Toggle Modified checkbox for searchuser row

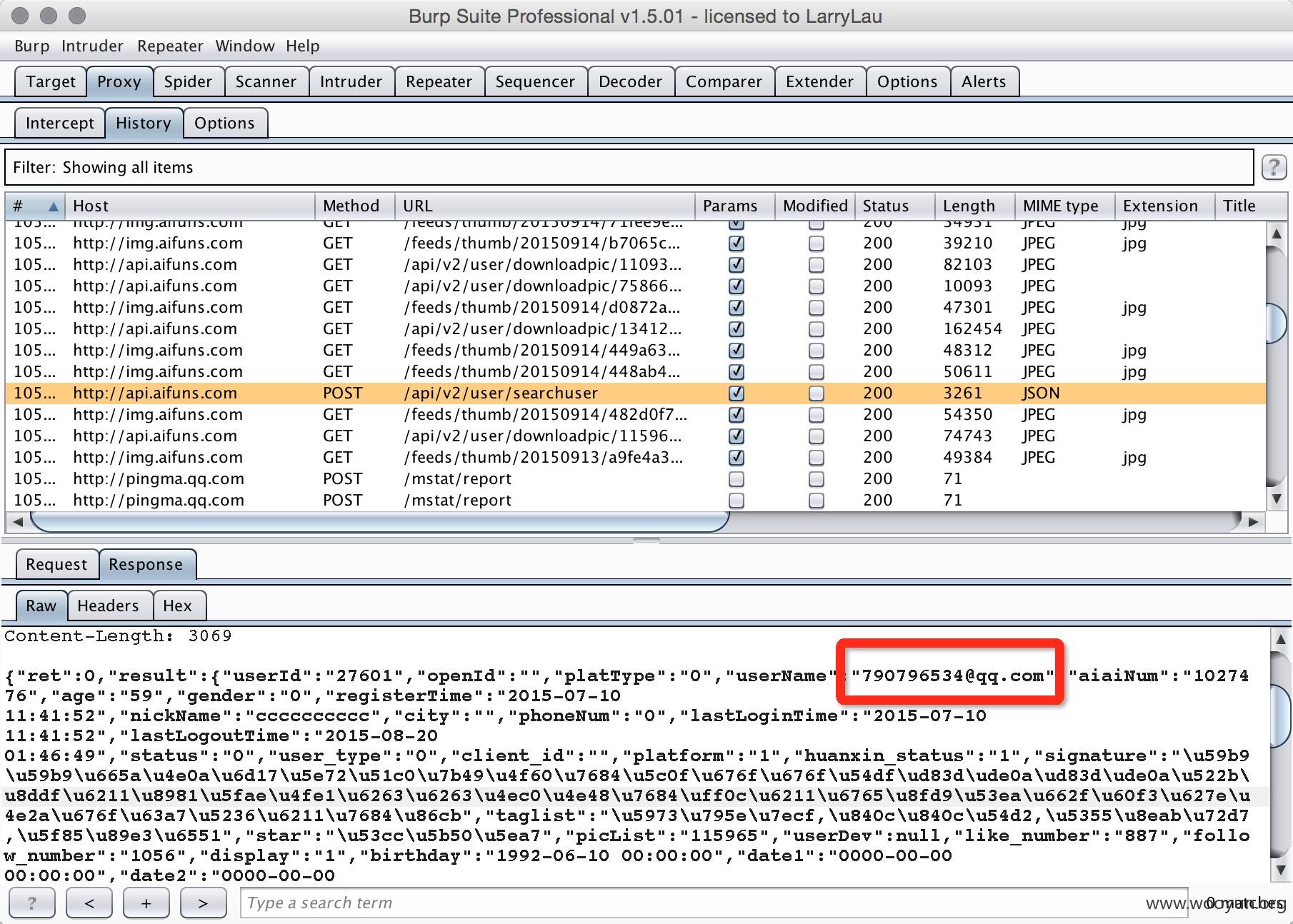(816, 393)
